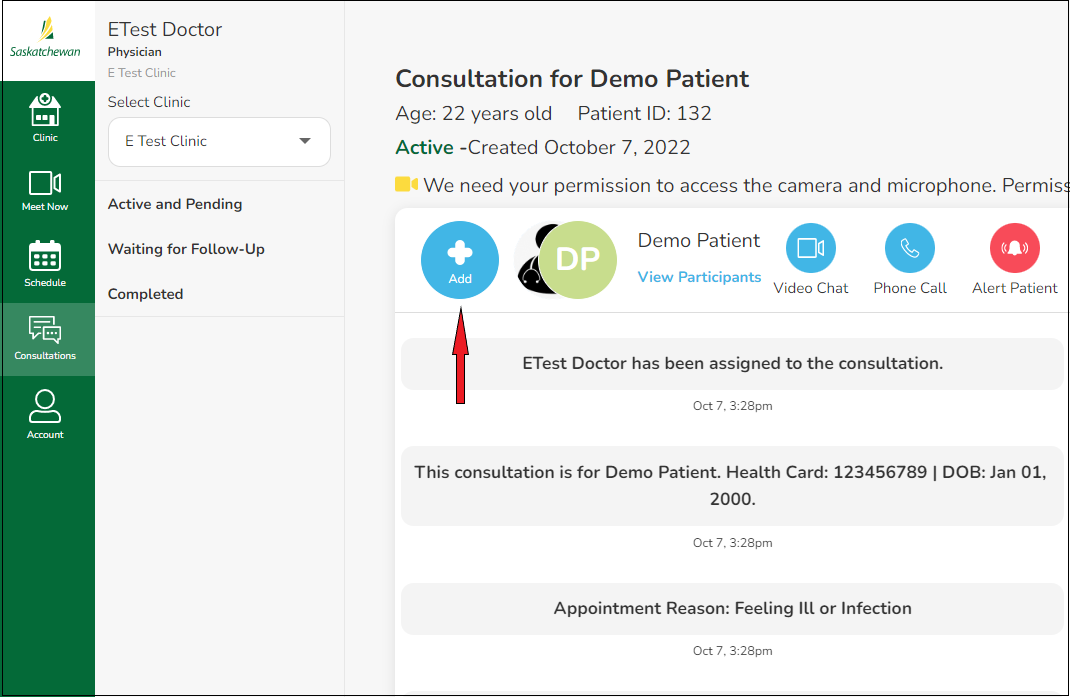
Task: Show Active and Pending consultations
Action: 175,204
